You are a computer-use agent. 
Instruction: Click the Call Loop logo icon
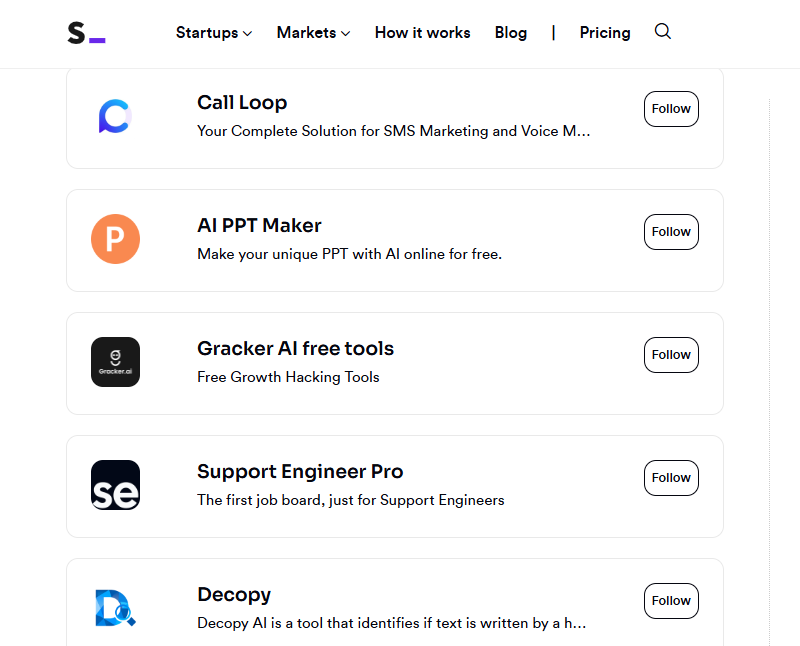pos(115,116)
